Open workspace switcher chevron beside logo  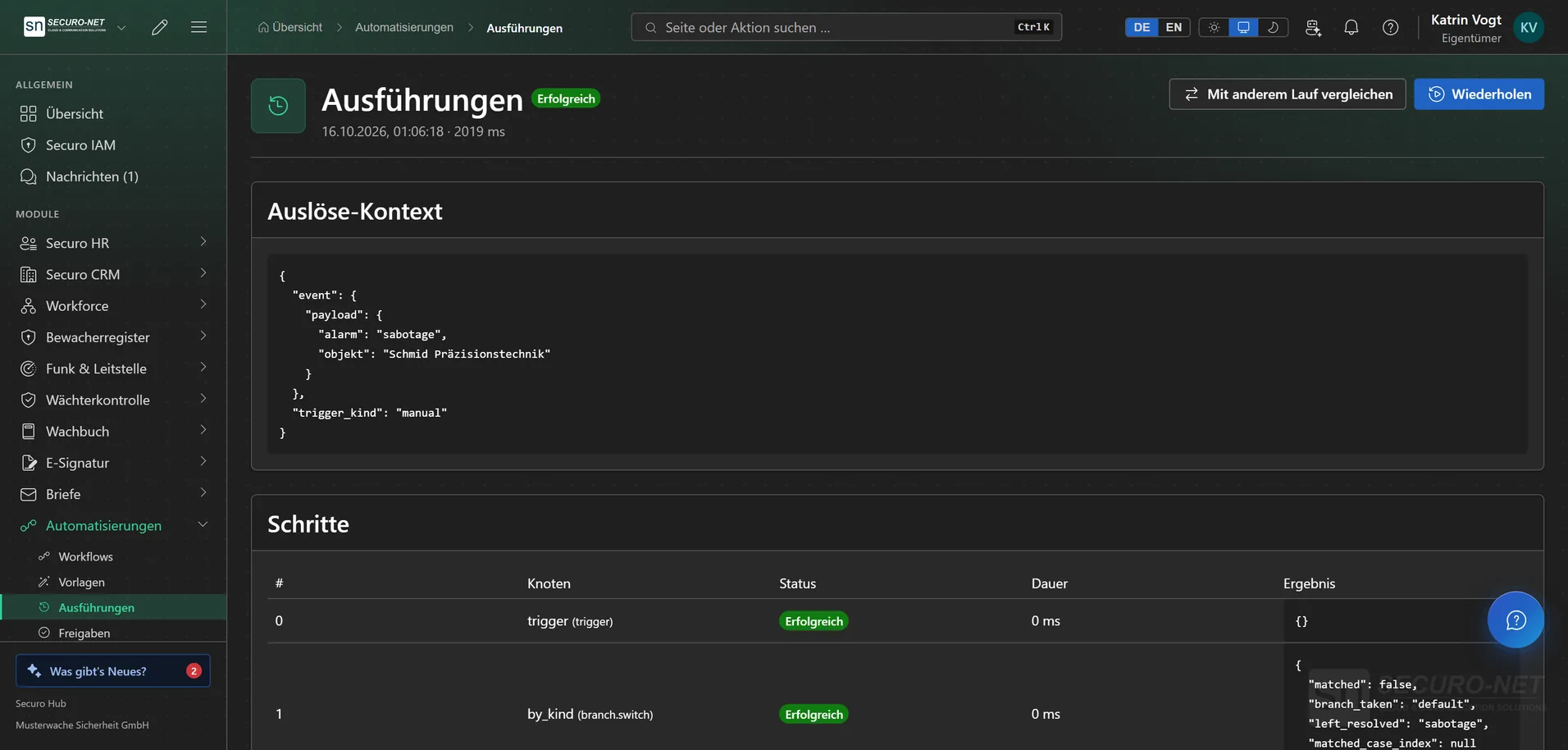[121, 27]
